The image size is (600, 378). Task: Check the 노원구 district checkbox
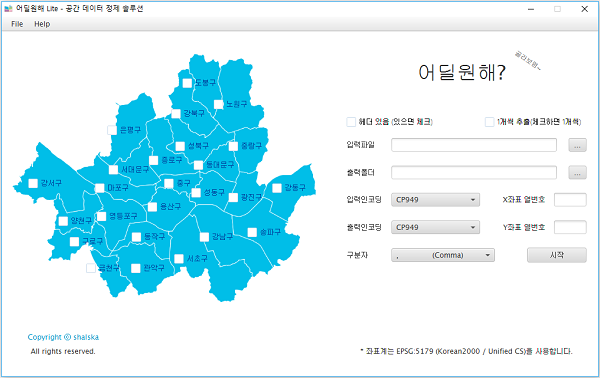point(218,104)
